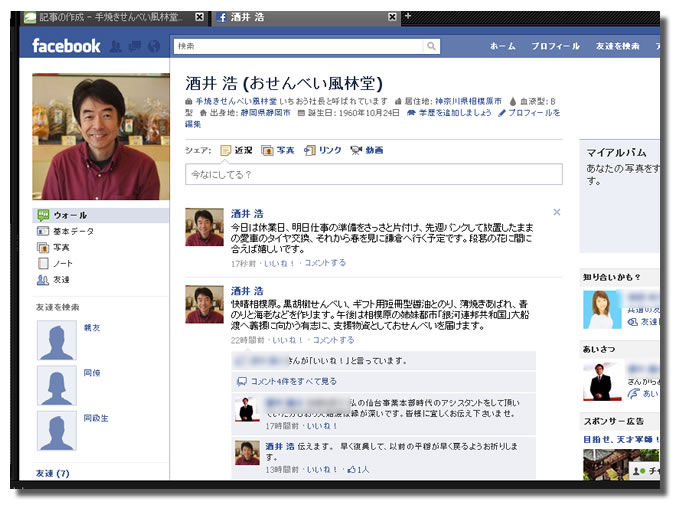
Task: Open マイアルバム heading
Action: (616, 153)
